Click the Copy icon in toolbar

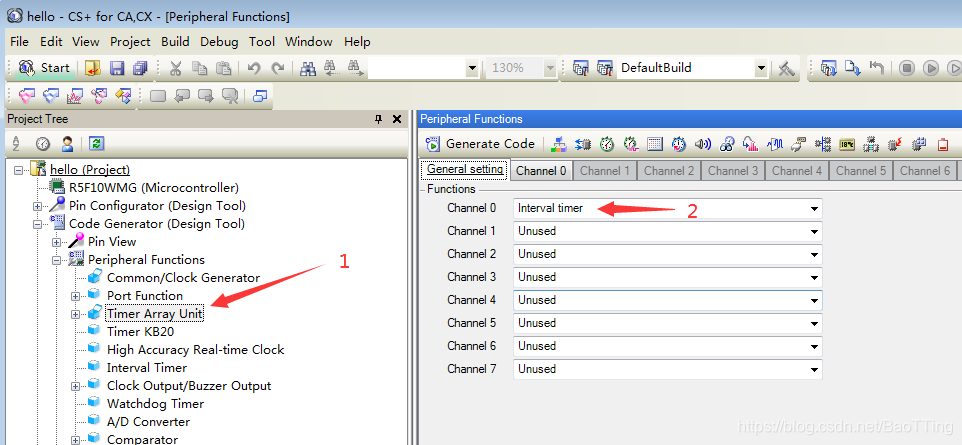coord(199,68)
